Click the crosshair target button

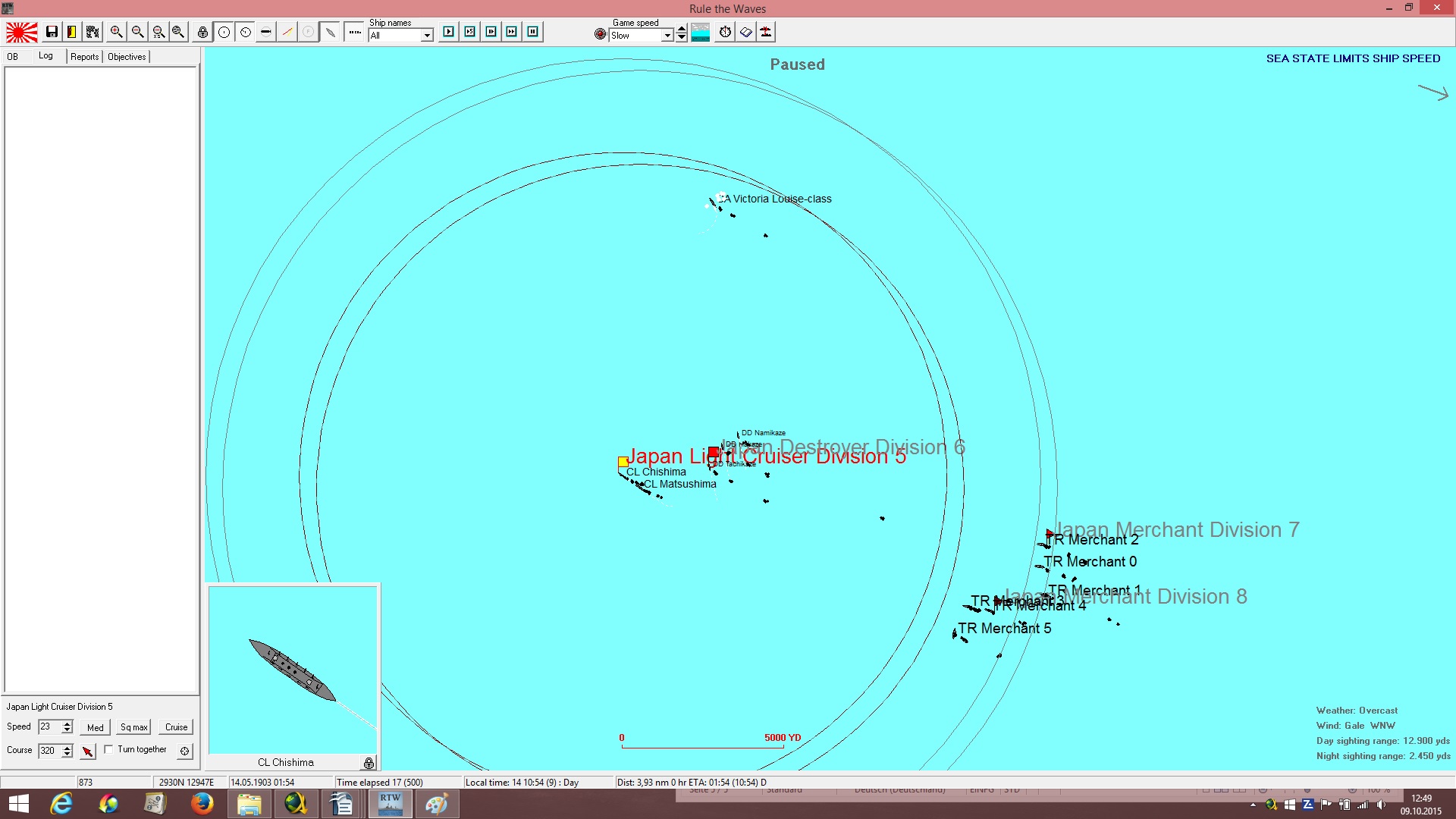(x=184, y=751)
